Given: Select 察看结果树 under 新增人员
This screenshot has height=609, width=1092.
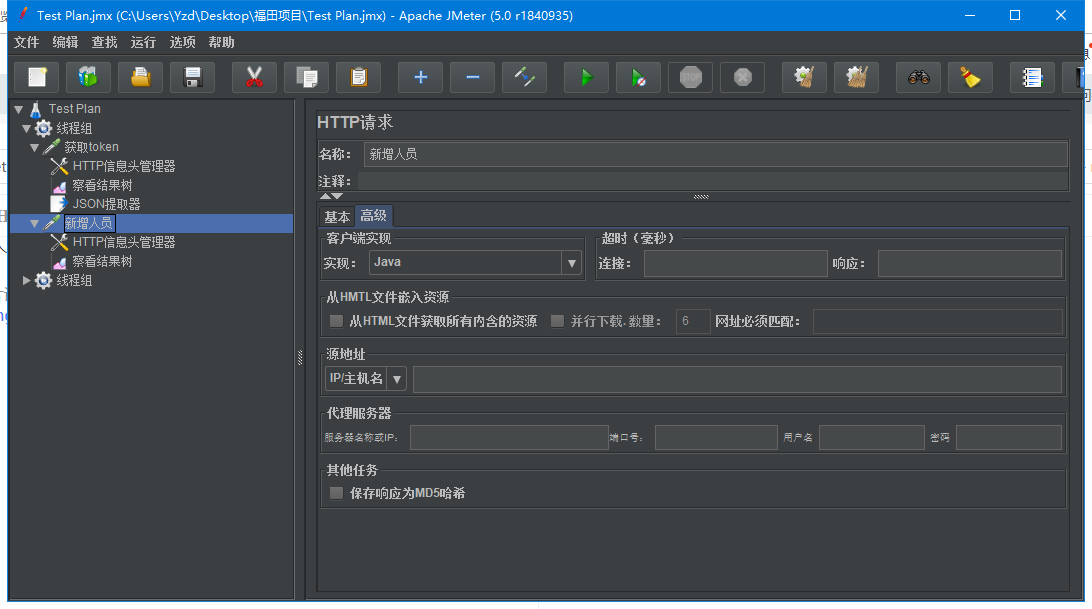Looking at the screenshot, I should [102, 261].
